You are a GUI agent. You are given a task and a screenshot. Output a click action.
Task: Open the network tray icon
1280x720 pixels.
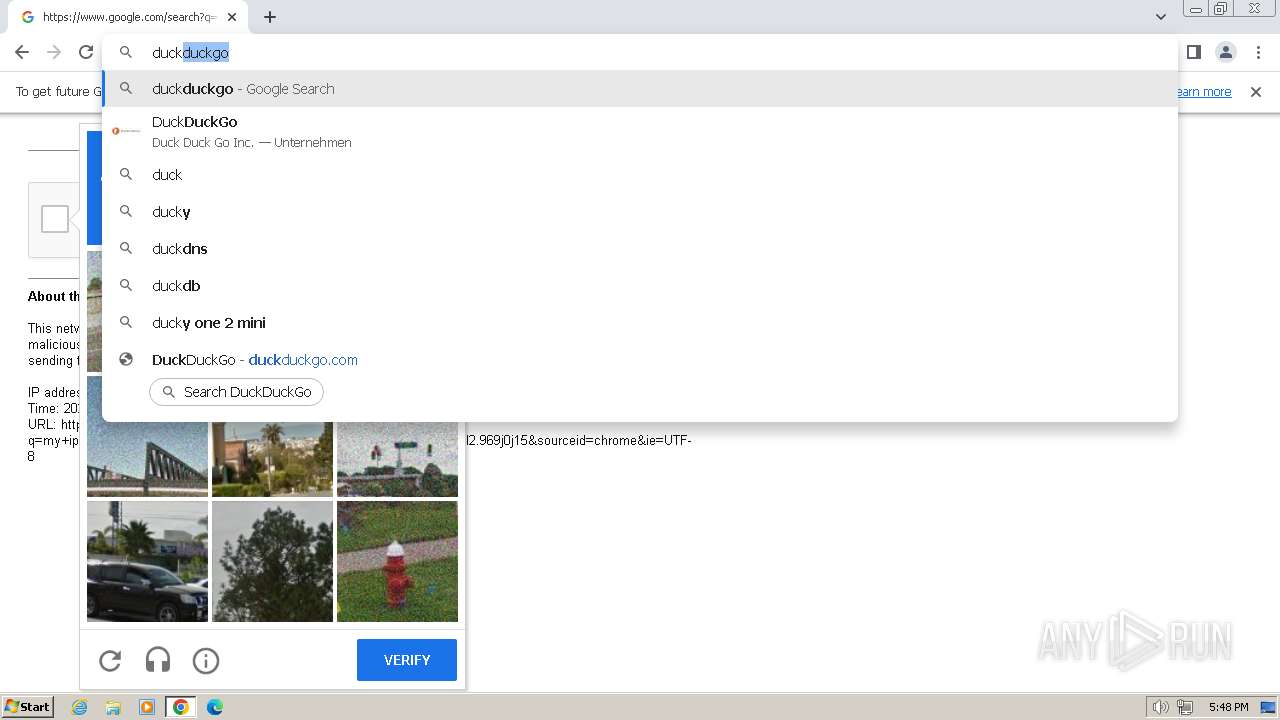click(x=1184, y=707)
